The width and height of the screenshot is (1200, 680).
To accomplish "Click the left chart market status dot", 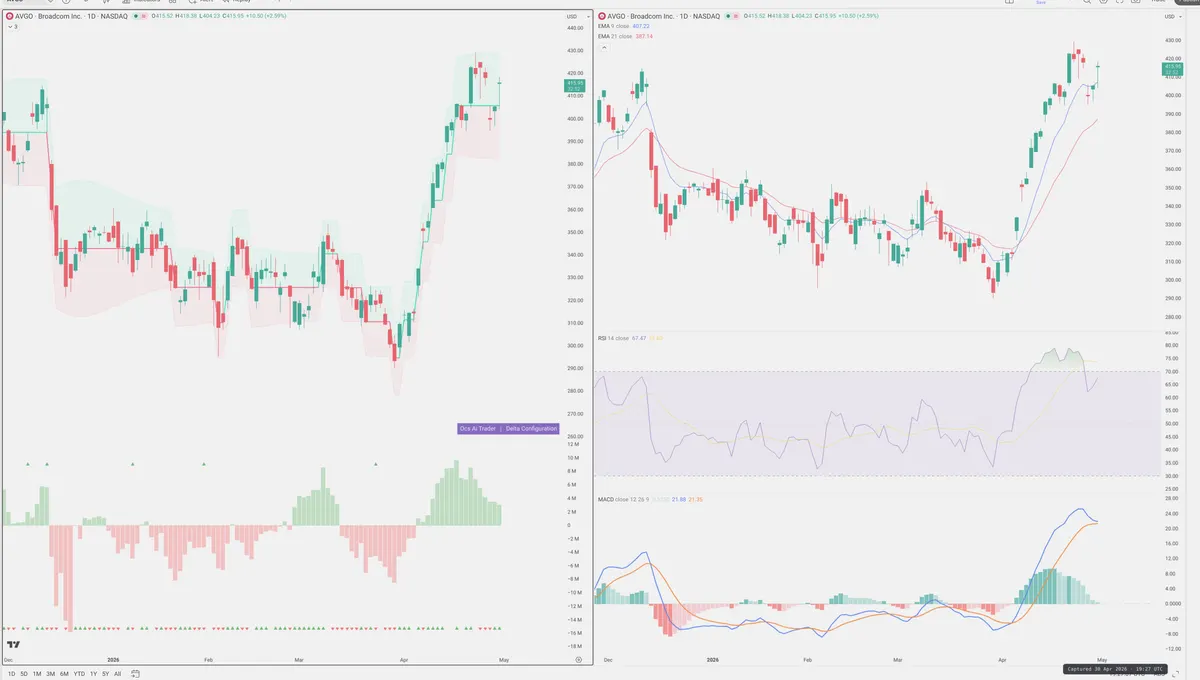I will point(136,16).
